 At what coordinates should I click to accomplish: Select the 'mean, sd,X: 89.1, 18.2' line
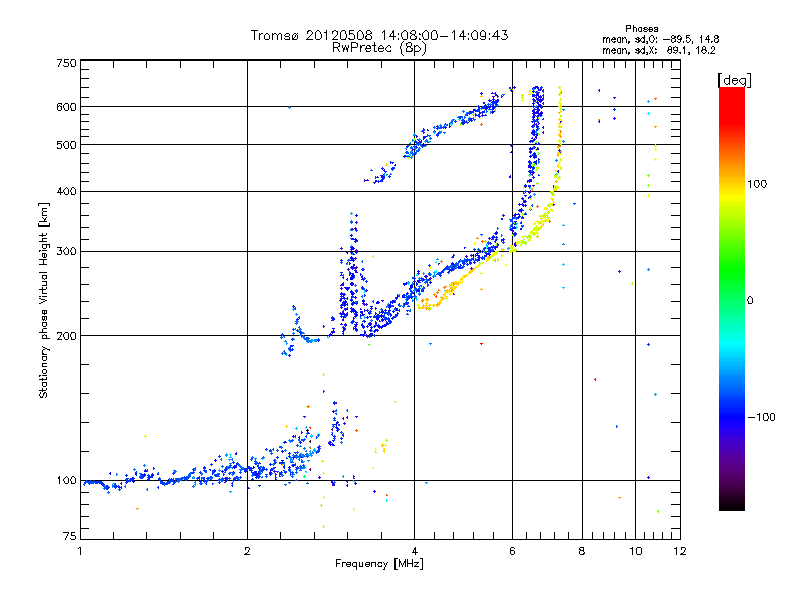659,50
